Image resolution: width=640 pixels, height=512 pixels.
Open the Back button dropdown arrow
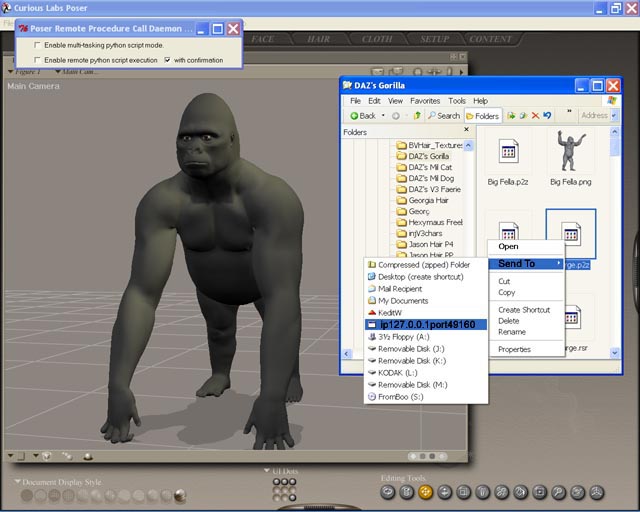[384, 116]
